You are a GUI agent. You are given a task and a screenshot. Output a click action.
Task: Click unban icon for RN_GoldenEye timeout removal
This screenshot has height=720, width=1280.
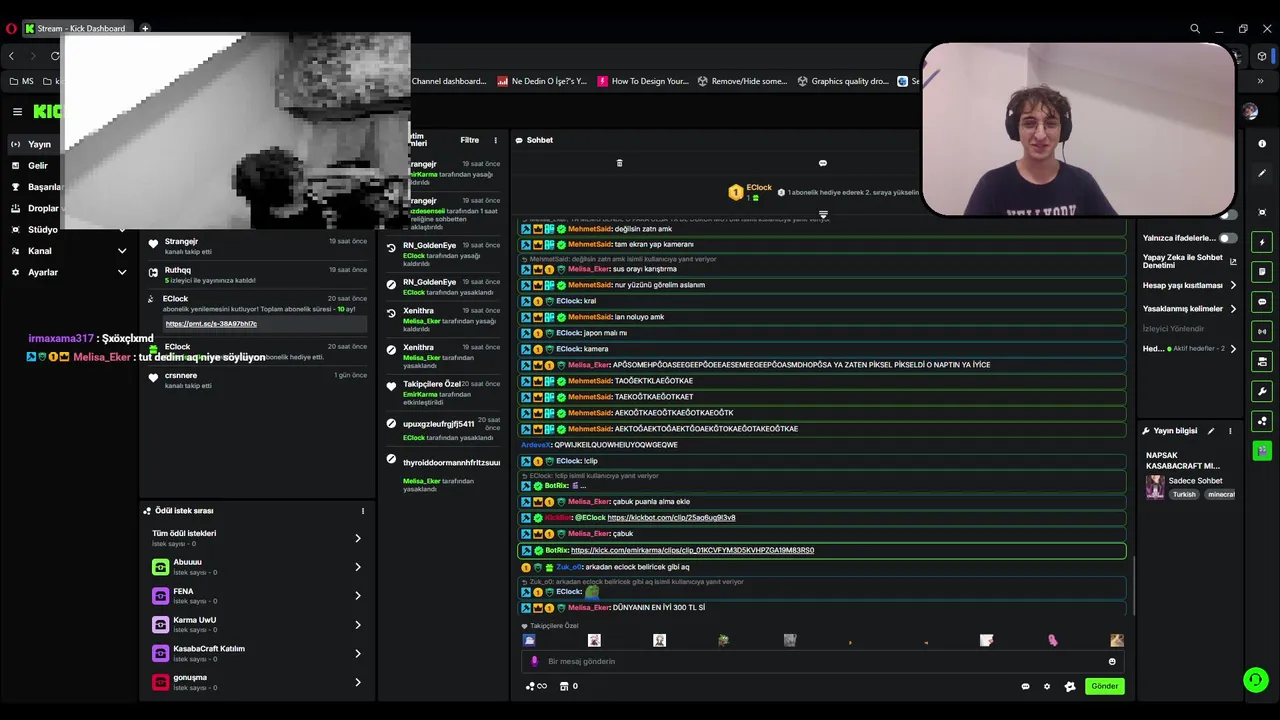pos(391,247)
